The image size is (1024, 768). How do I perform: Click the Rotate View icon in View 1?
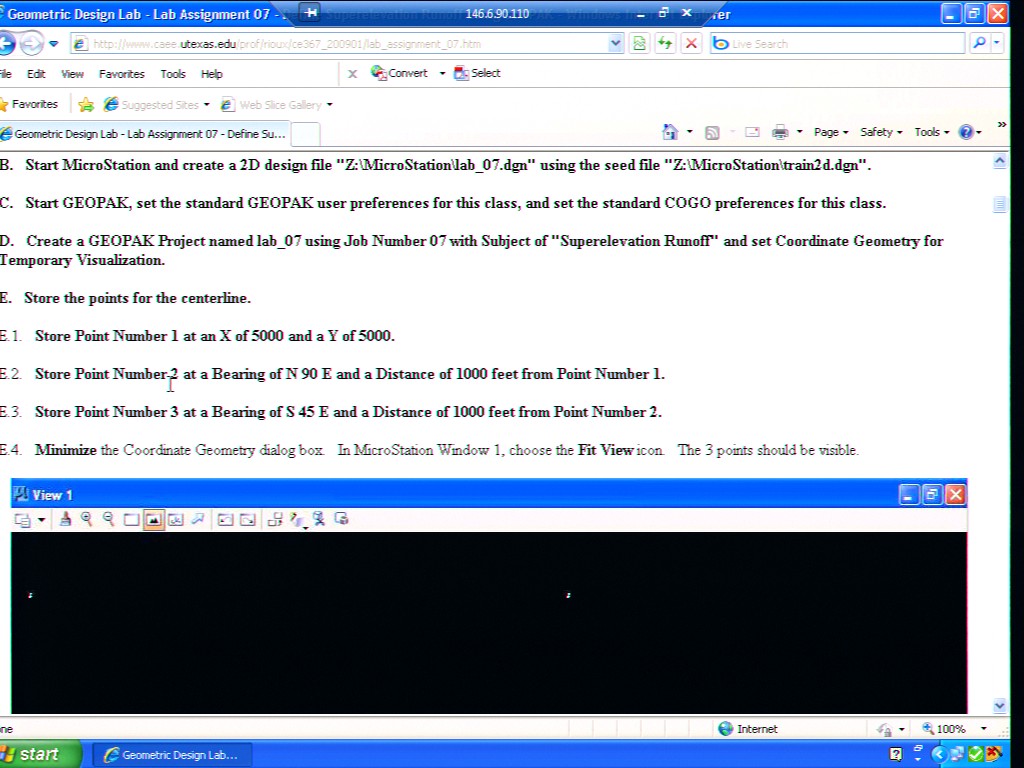[x=175, y=520]
